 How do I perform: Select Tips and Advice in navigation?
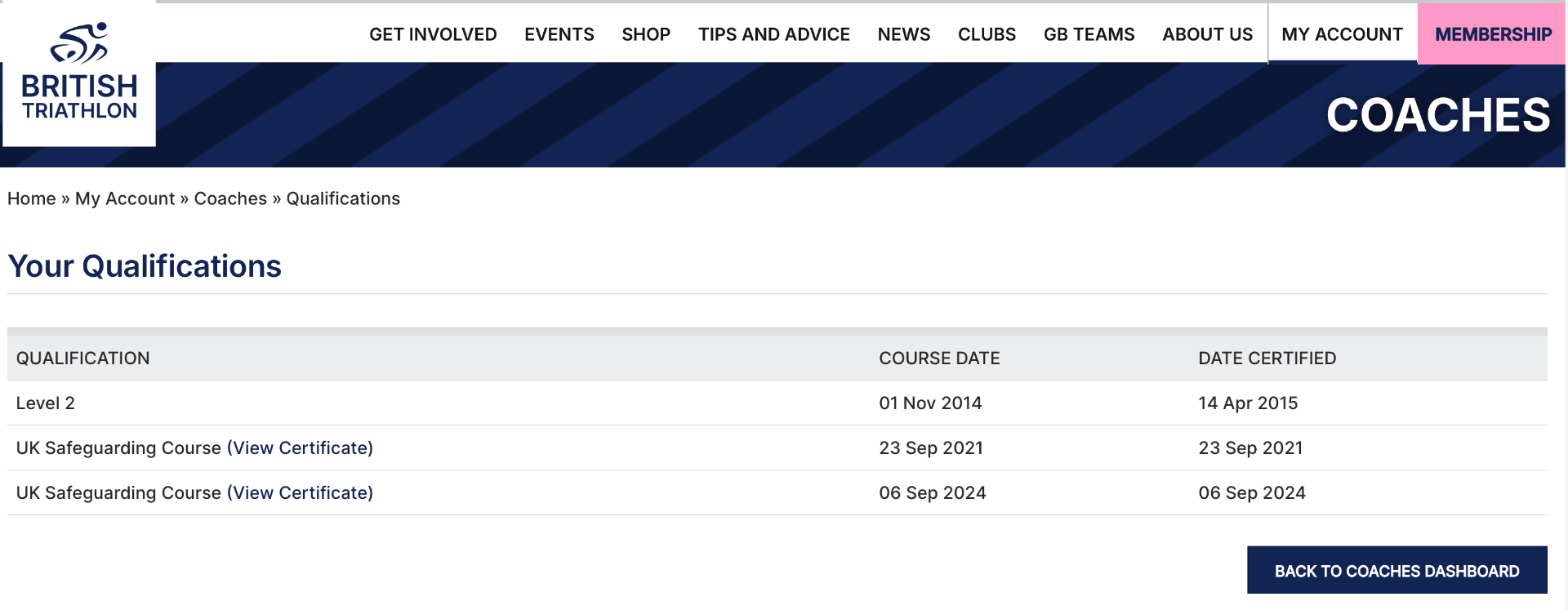[773, 34]
